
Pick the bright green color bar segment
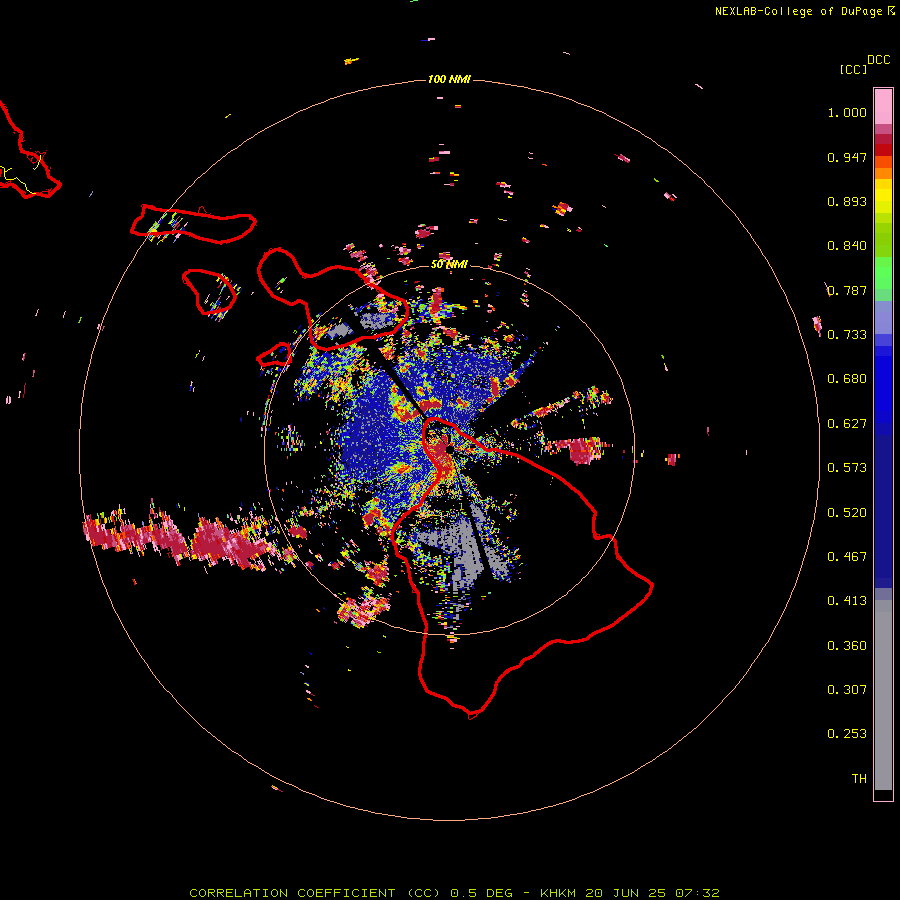click(x=883, y=273)
